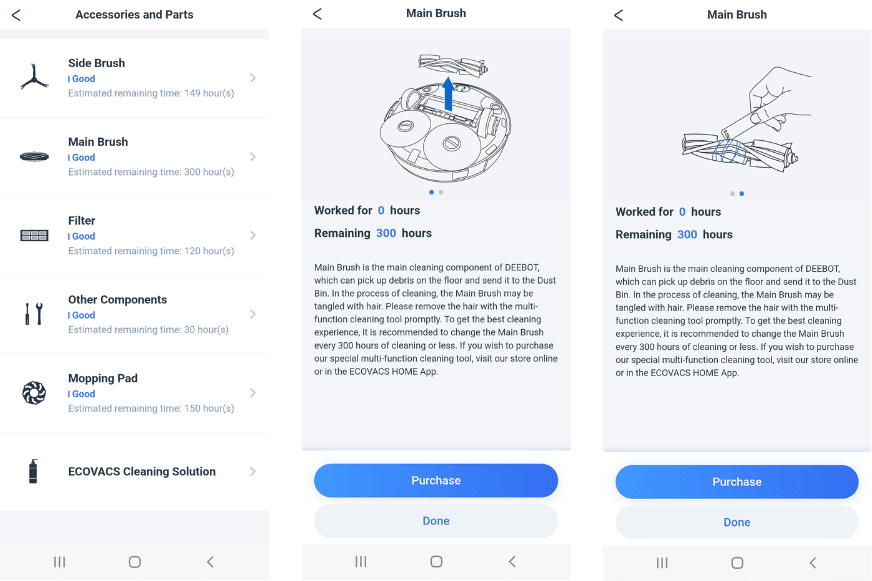The width and height of the screenshot is (872, 581).
Task: Expand the Mopping Pad chevron
Action: pos(252,393)
